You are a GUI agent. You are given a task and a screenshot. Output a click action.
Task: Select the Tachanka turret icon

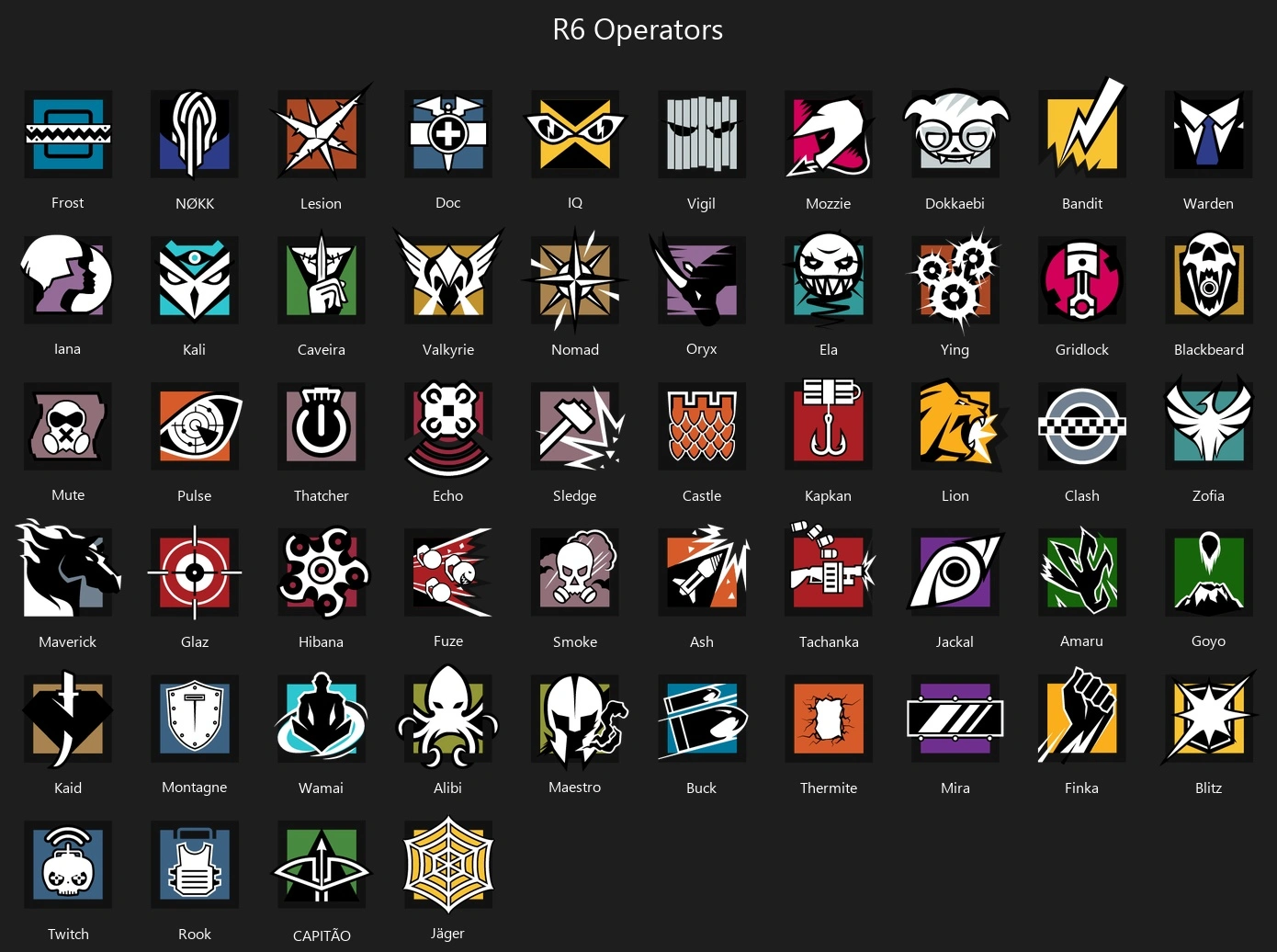[x=831, y=570]
